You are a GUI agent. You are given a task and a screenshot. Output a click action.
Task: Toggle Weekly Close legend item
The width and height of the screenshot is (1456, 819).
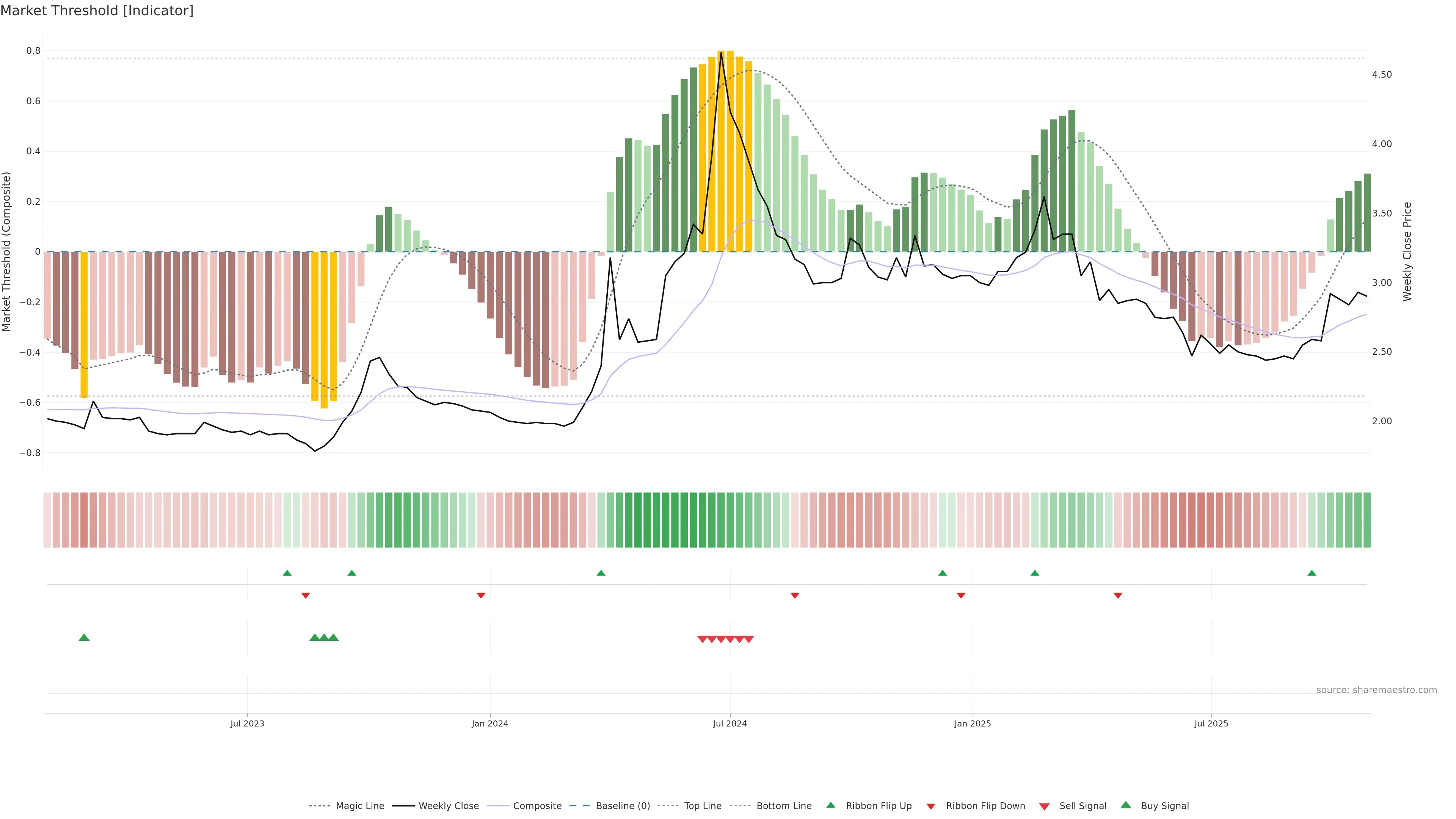pyautogui.click(x=448, y=805)
